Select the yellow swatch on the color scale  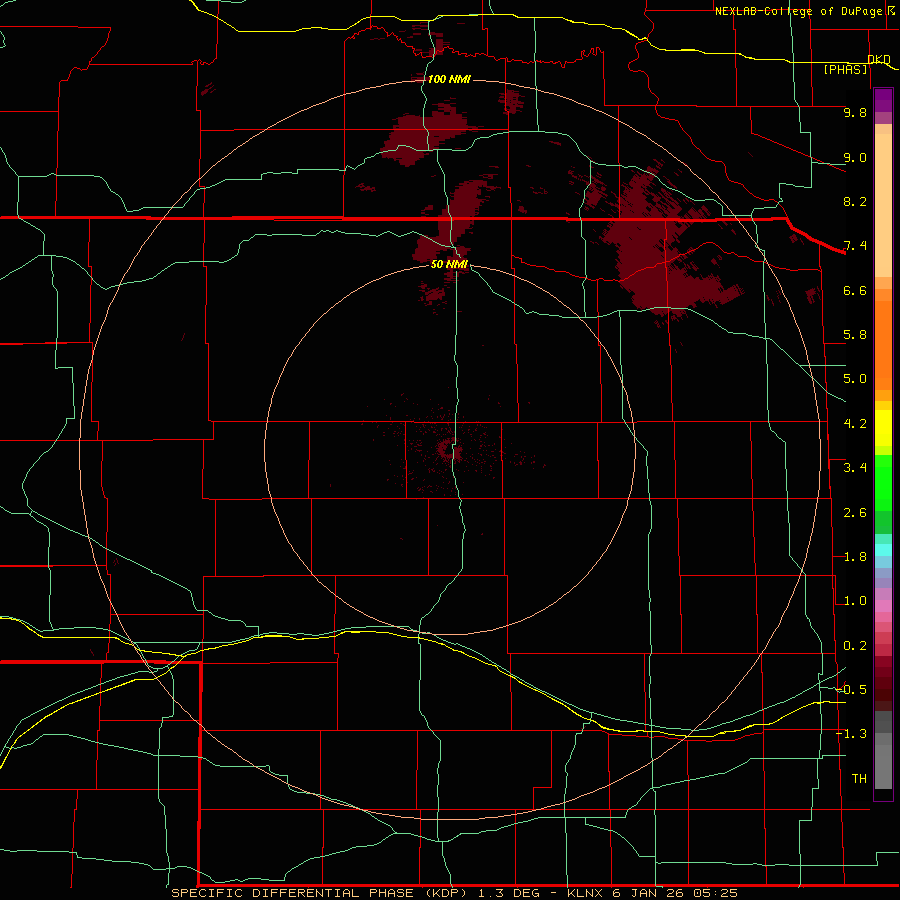coord(883,428)
